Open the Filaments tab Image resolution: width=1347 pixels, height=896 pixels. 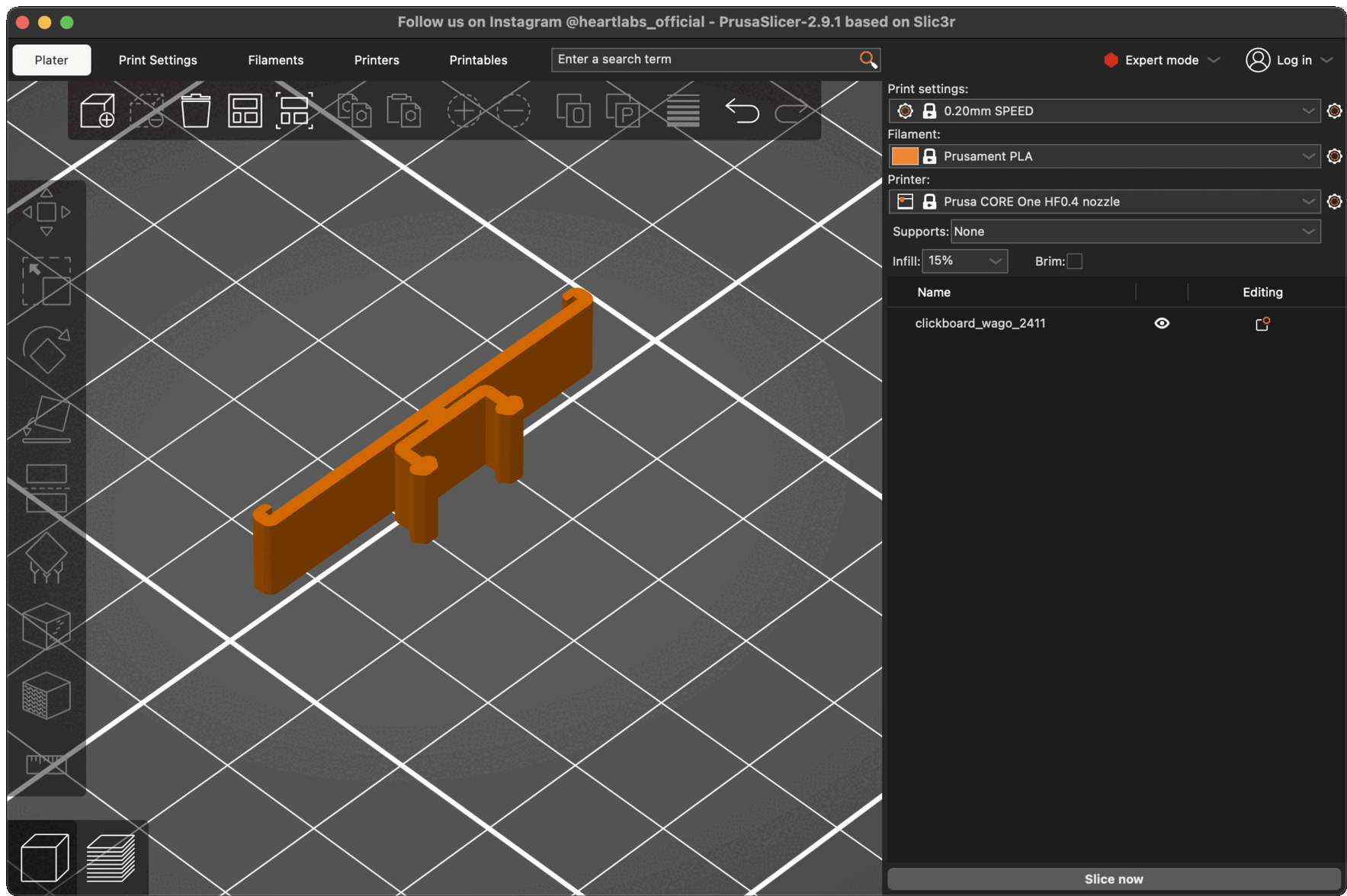click(x=276, y=60)
